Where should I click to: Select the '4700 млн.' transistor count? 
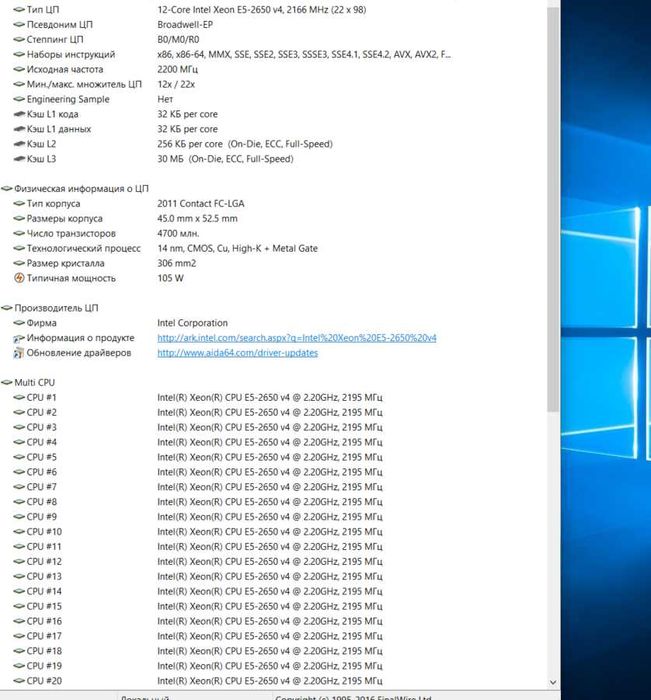[x=178, y=233]
